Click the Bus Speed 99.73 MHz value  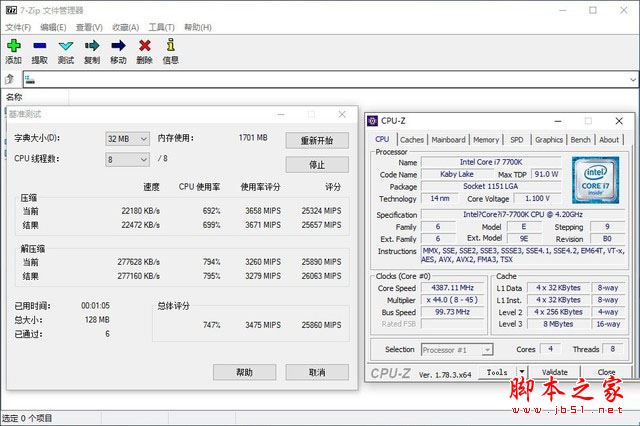[452, 312]
